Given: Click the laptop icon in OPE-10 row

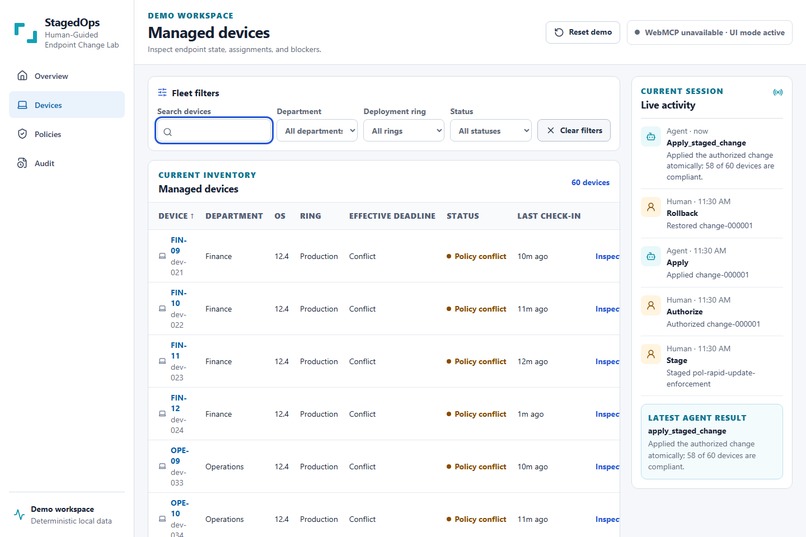Looking at the screenshot, I should coord(162,519).
